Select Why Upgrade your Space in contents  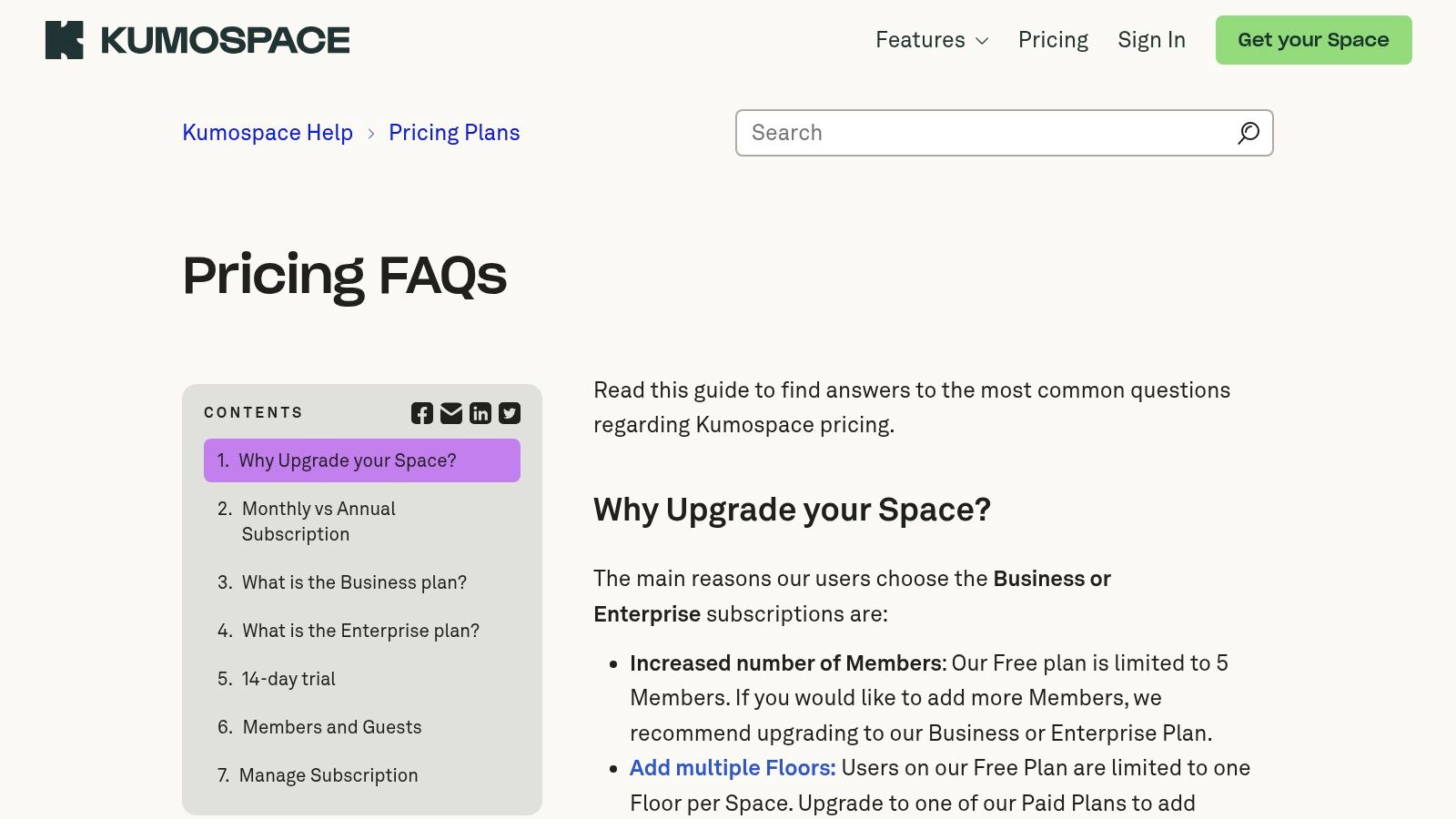click(x=348, y=460)
